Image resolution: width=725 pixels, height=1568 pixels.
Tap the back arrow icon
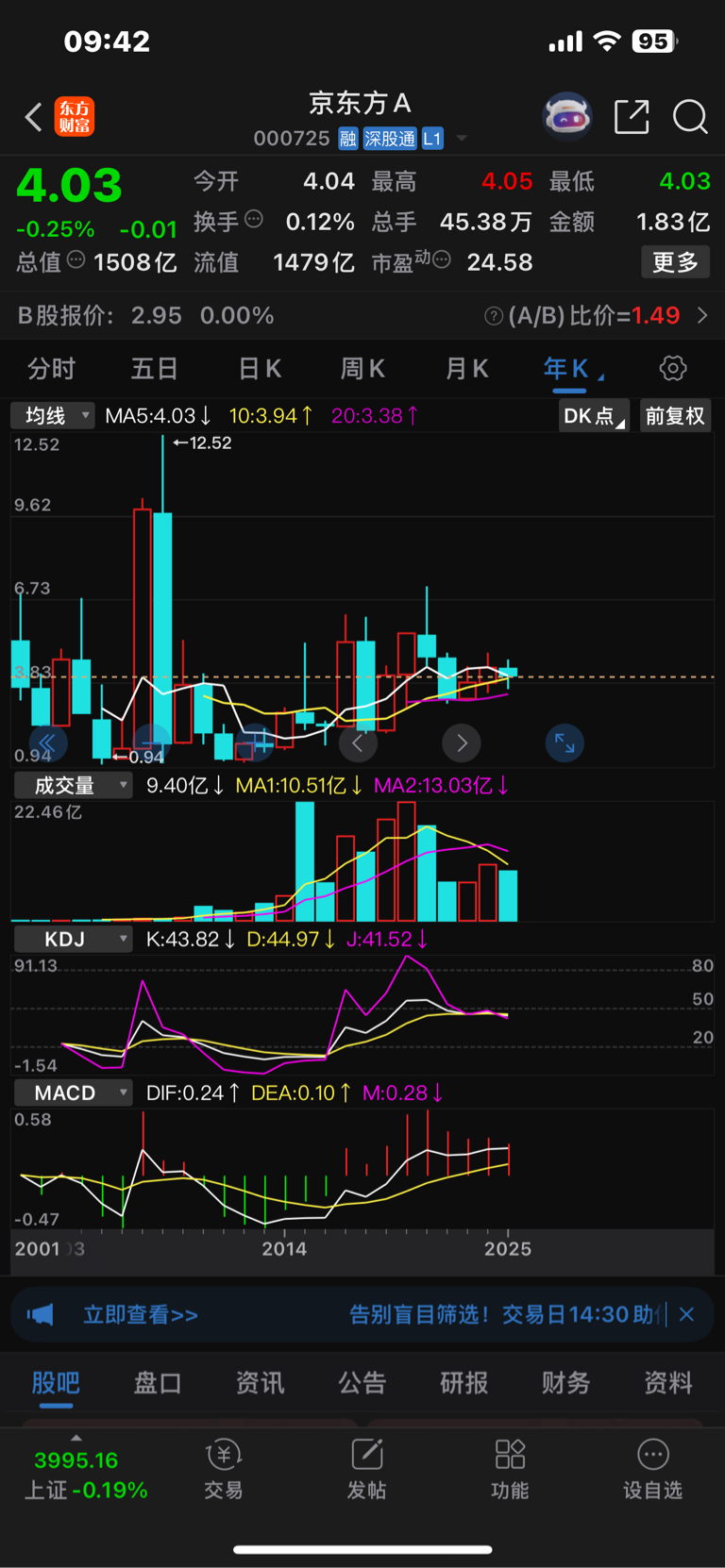tap(34, 117)
